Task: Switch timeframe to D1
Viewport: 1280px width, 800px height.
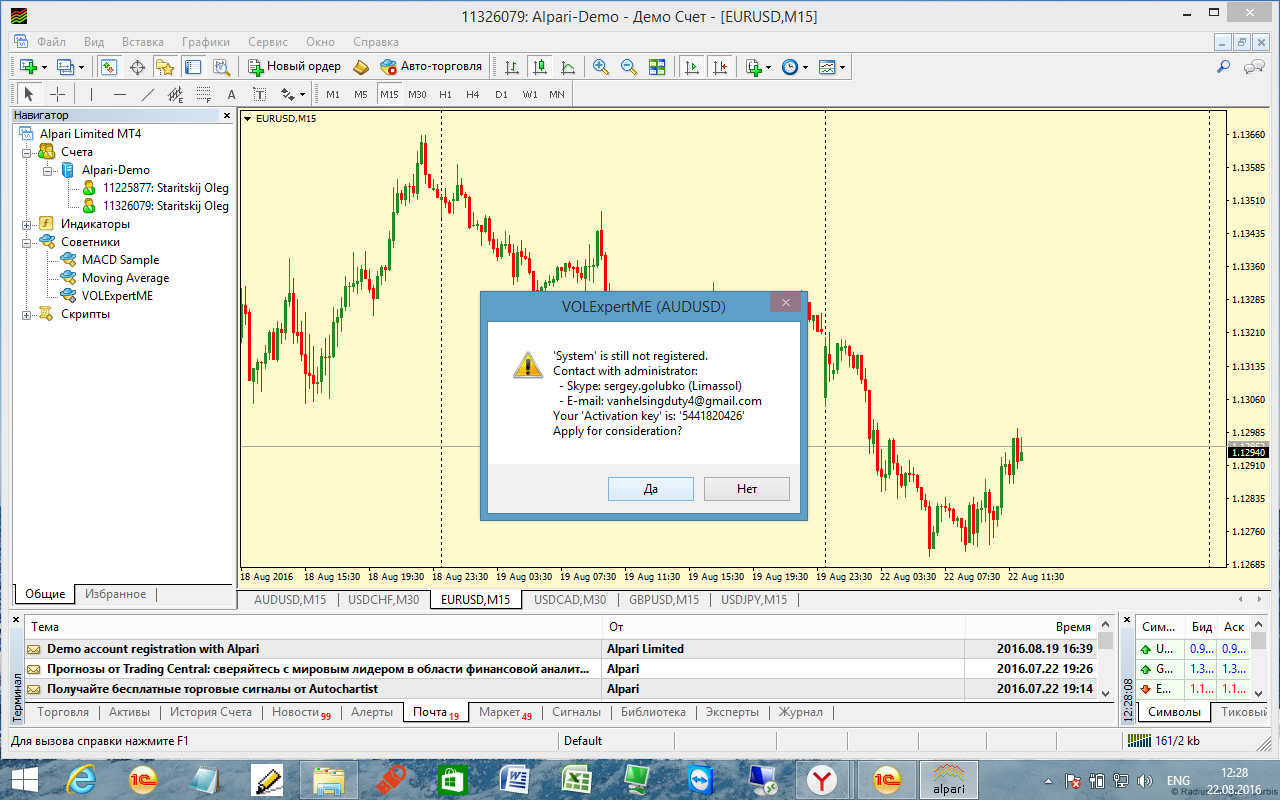Action: (x=501, y=94)
